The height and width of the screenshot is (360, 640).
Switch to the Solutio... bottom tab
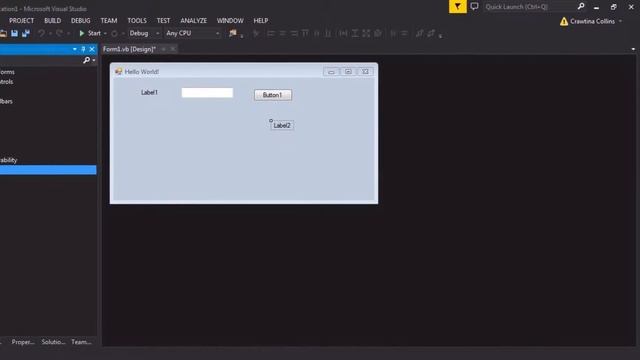click(x=53, y=342)
